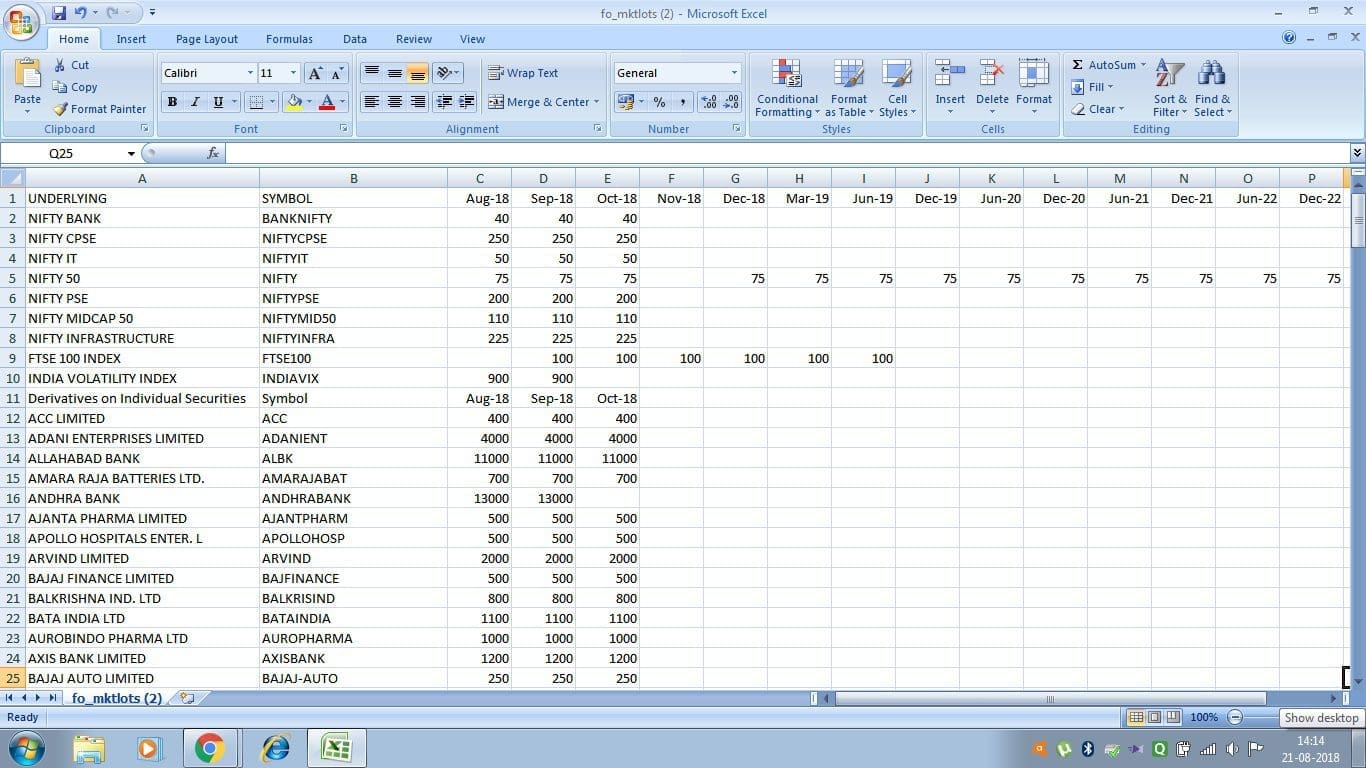This screenshot has width=1366, height=768.
Task: Click the Merge & Center icon
Action: 541,102
